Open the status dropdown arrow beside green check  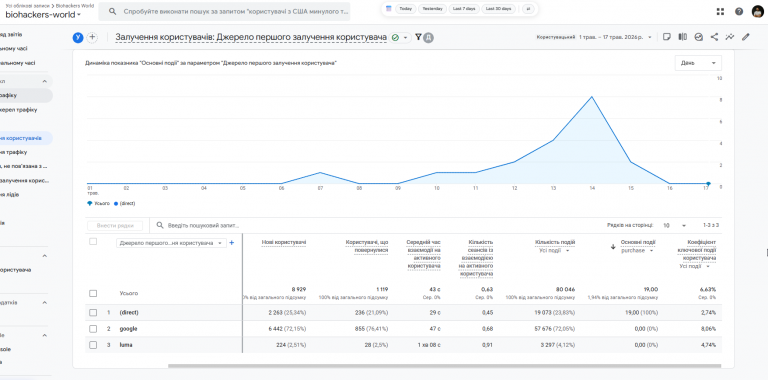tap(405, 38)
